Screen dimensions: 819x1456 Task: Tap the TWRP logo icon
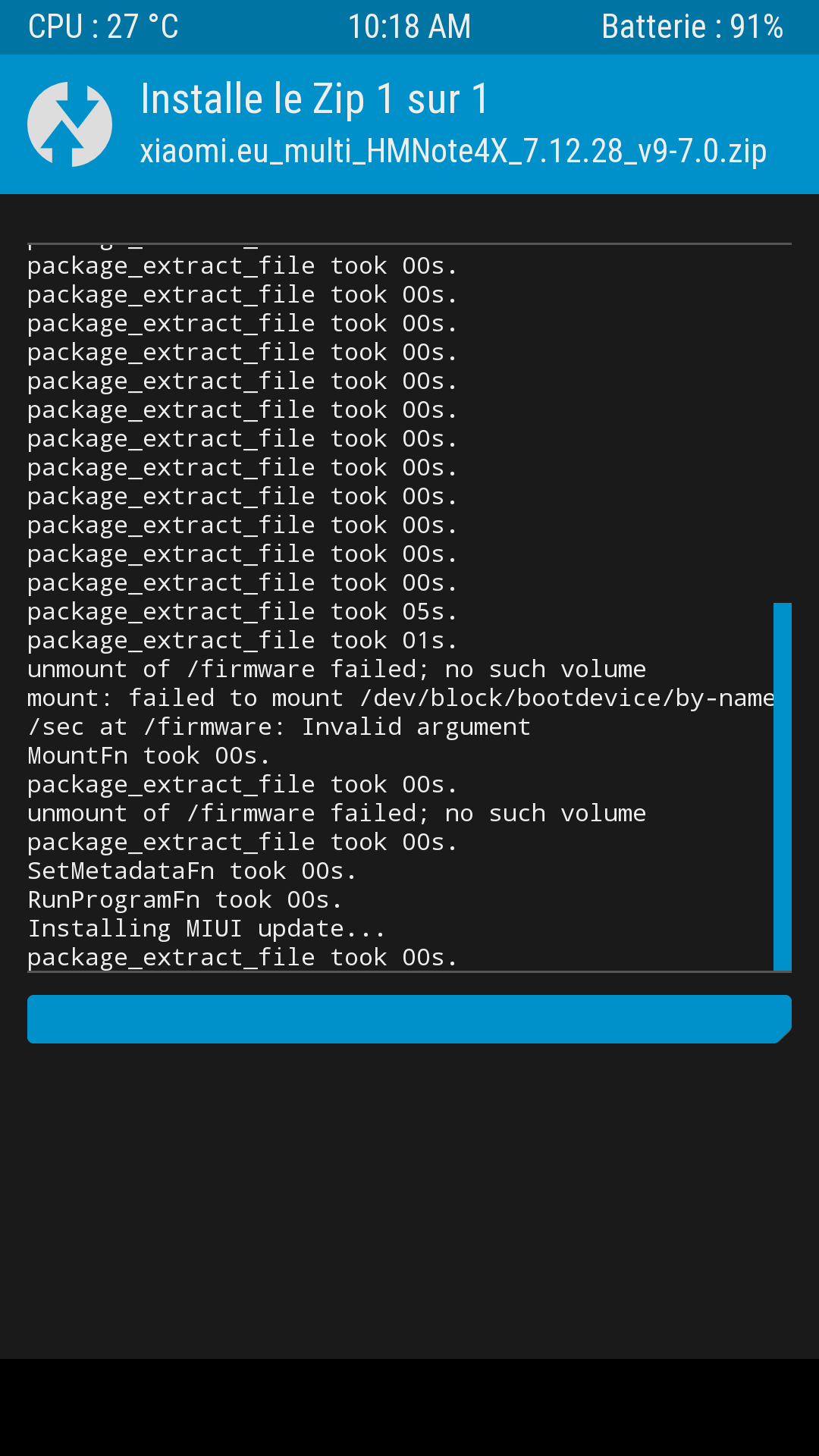(70, 124)
